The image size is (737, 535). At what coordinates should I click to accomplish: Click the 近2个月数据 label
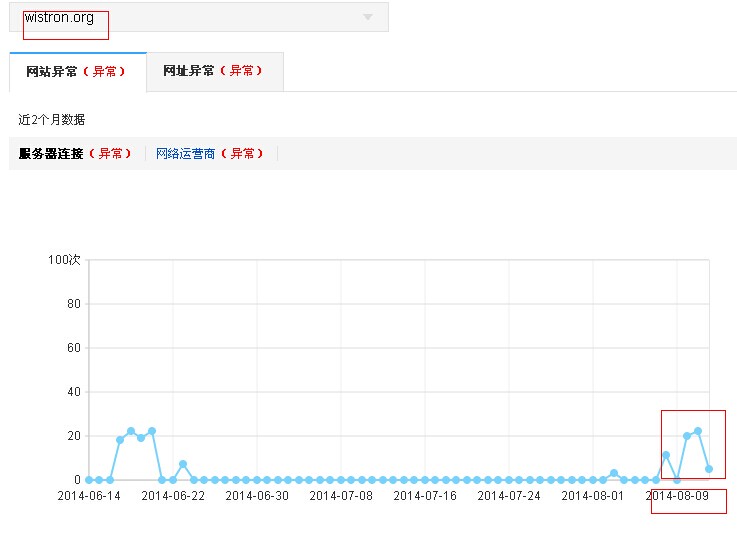(52, 120)
